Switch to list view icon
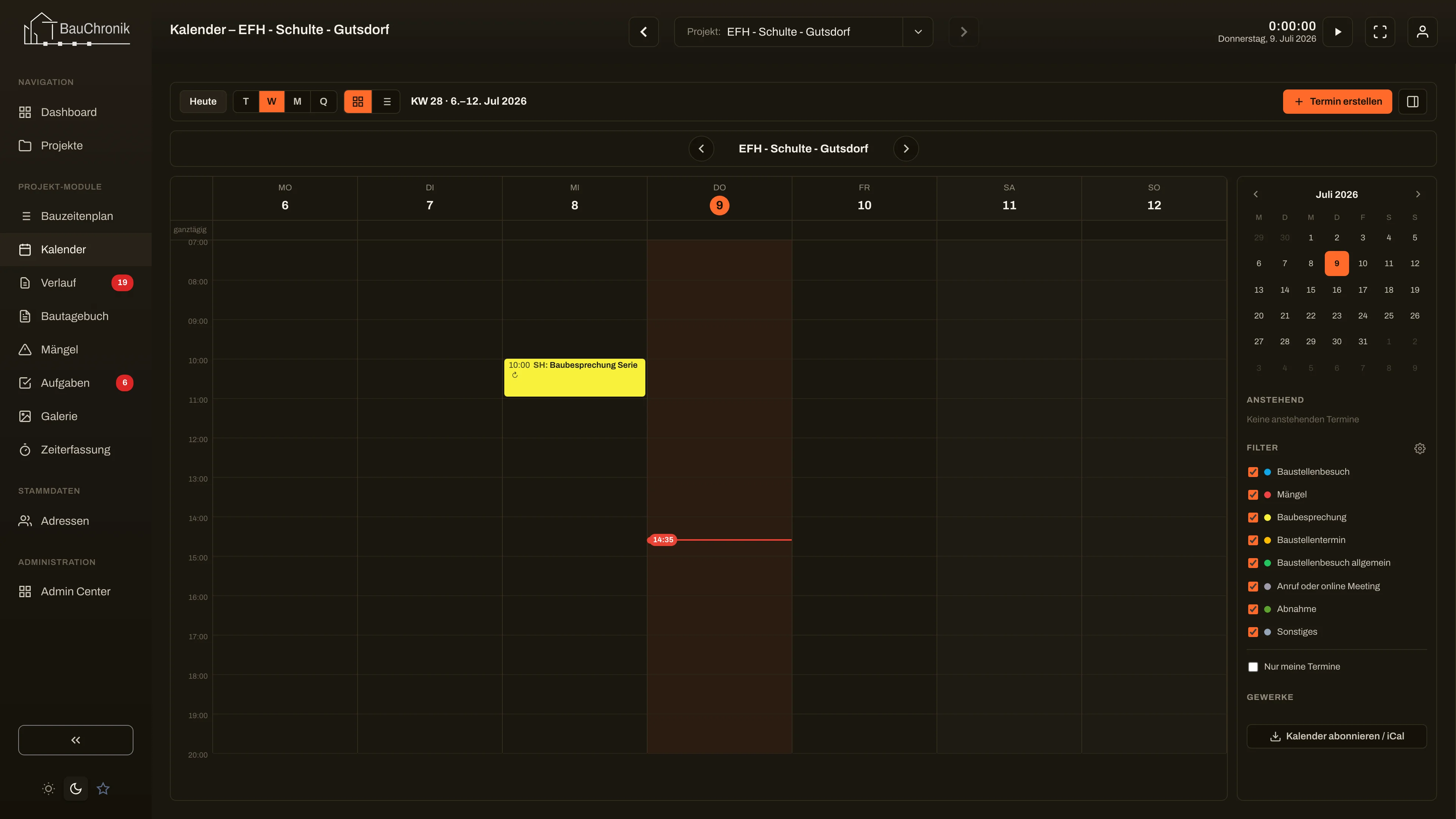This screenshot has height=819, width=1456. [387, 102]
